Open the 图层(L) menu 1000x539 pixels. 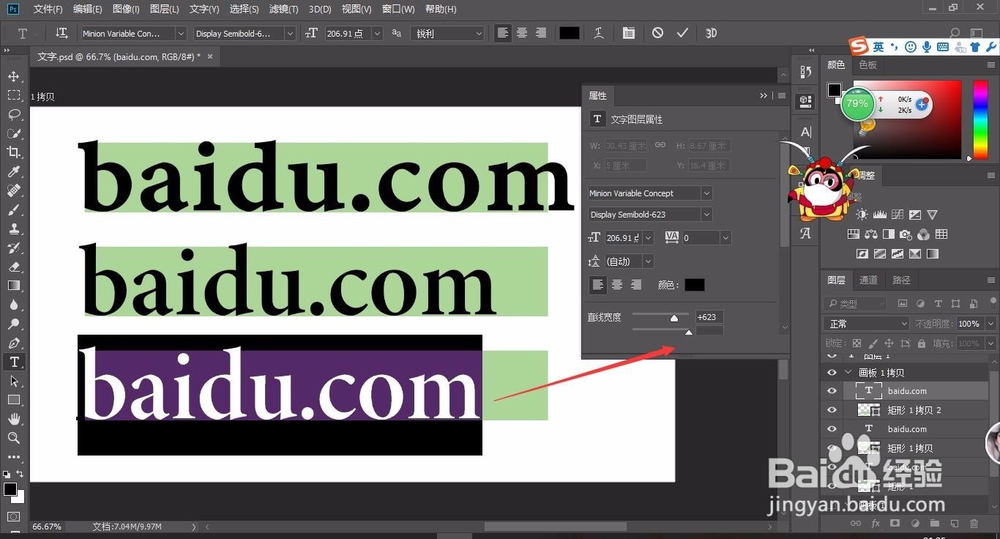(165, 9)
